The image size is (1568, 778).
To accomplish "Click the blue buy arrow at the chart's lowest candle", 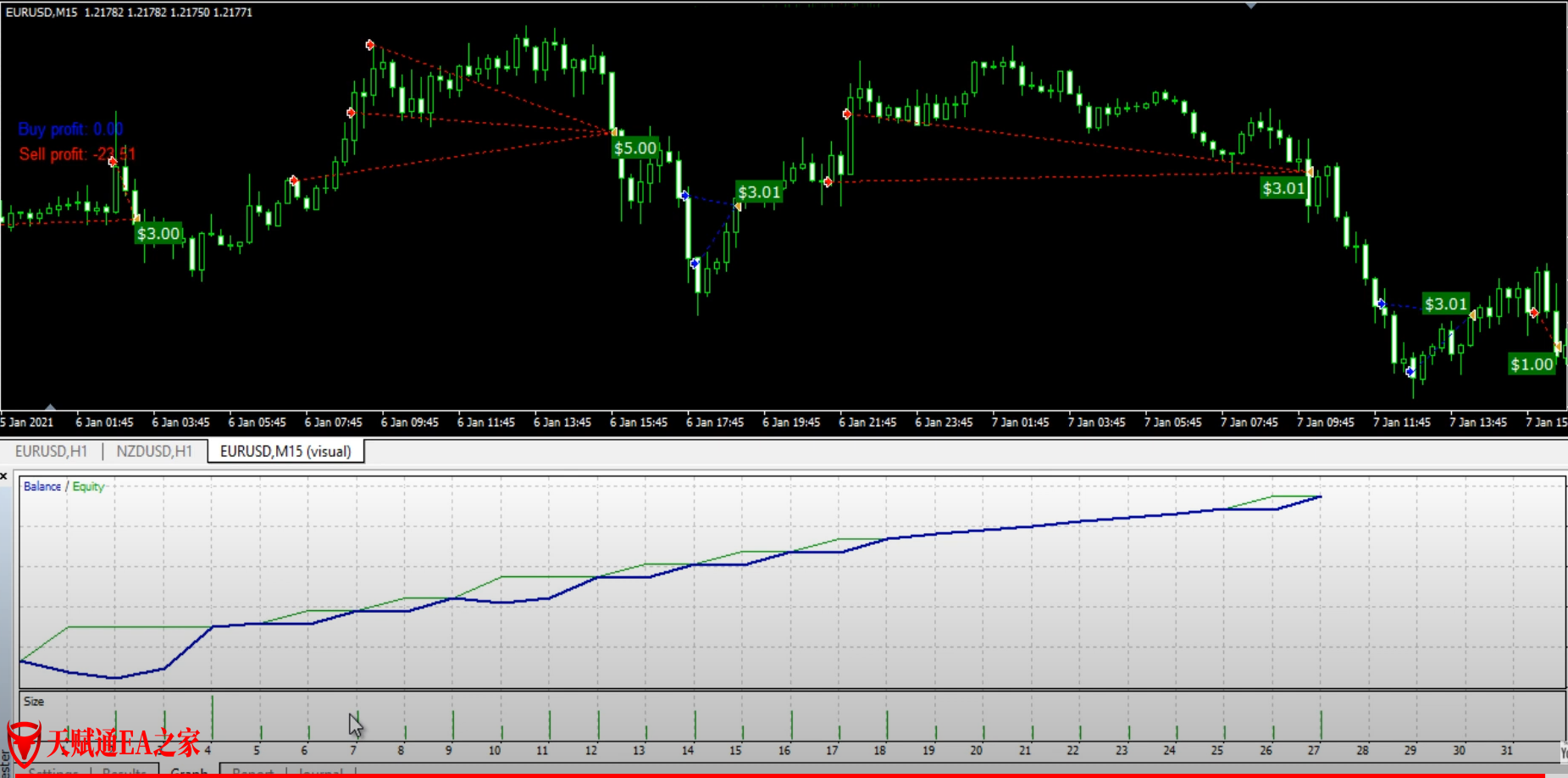I will [1410, 371].
